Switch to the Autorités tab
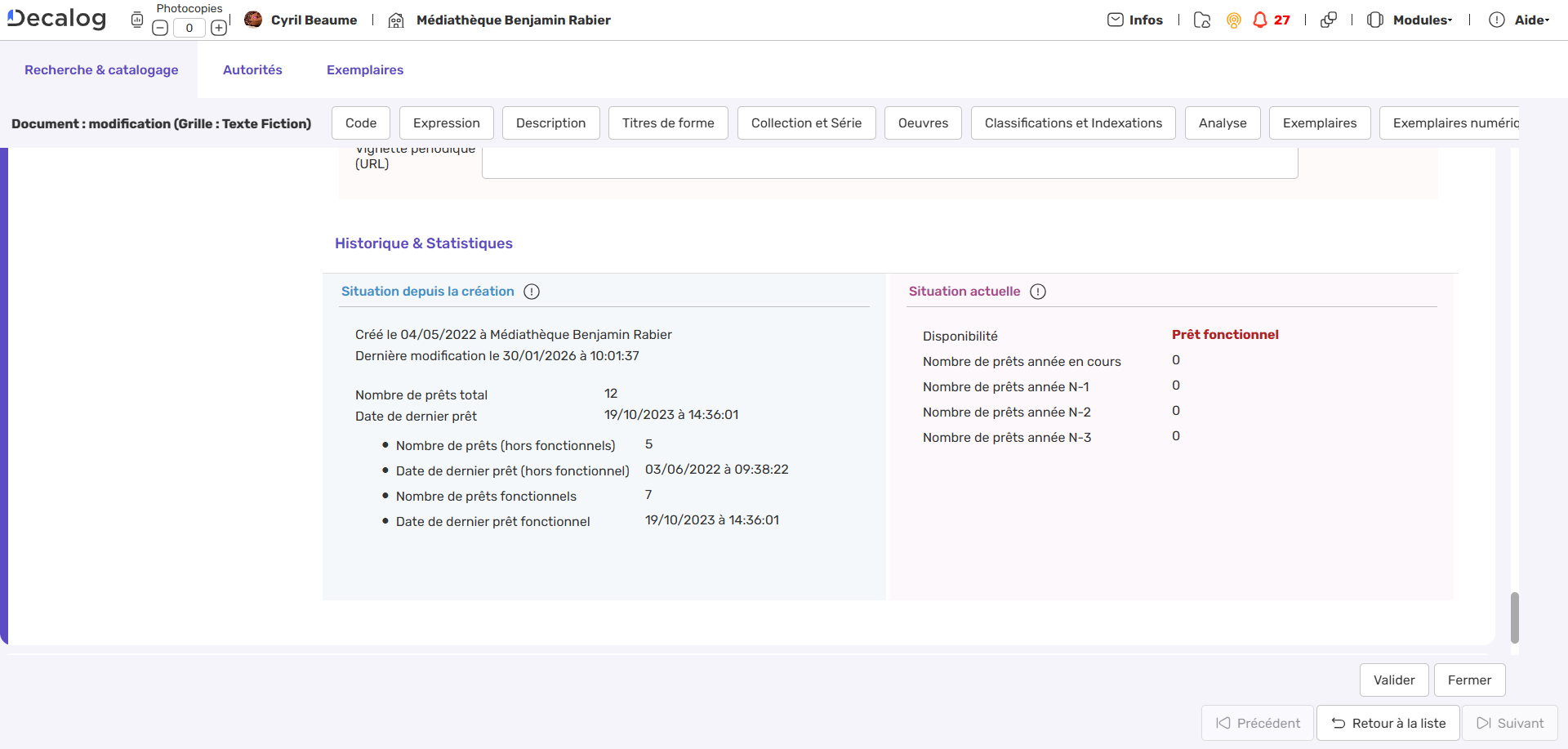1568x749 pixels. click(252, 70)
